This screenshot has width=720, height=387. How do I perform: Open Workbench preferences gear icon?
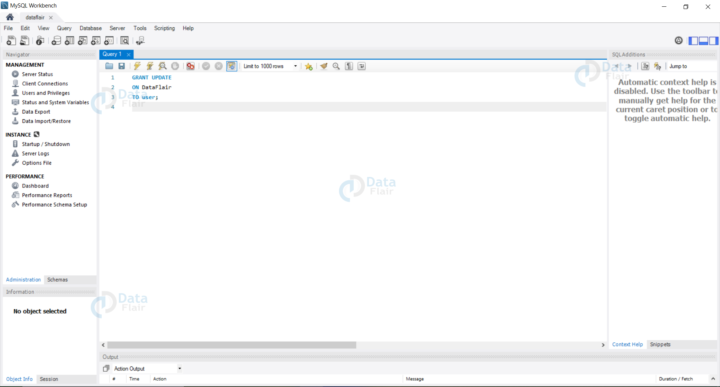coord(679,40)
